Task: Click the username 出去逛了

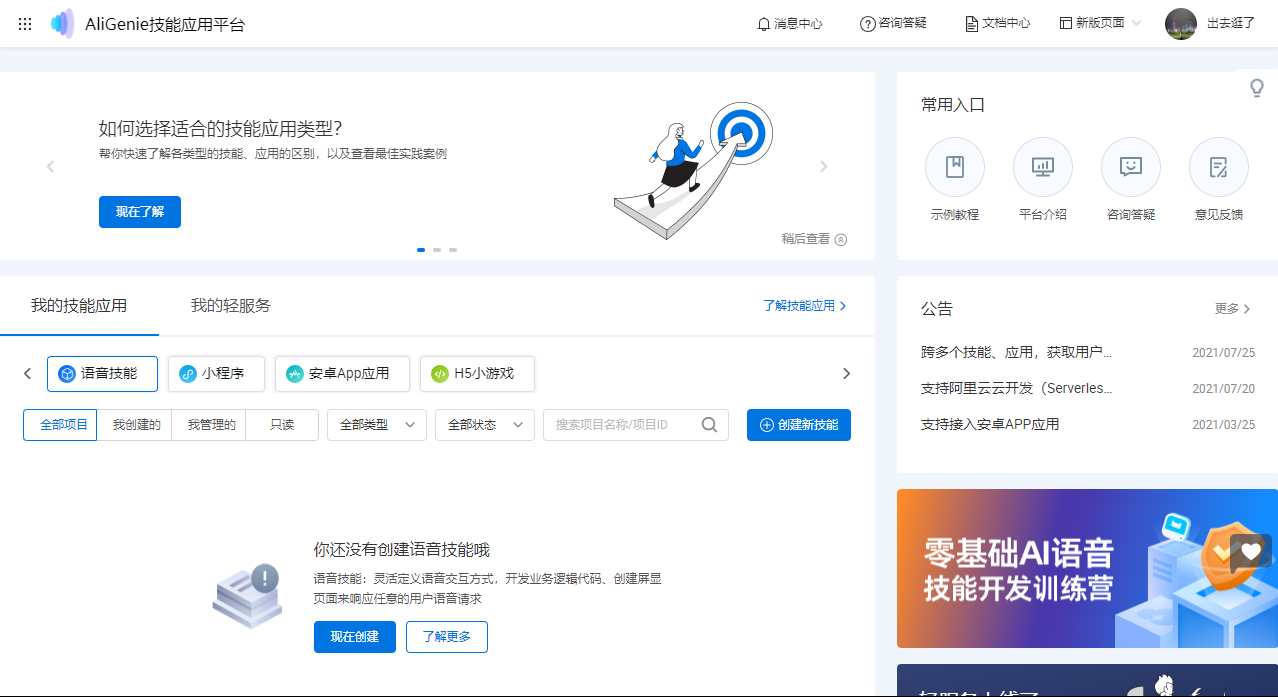Action: click(1231, 24)
